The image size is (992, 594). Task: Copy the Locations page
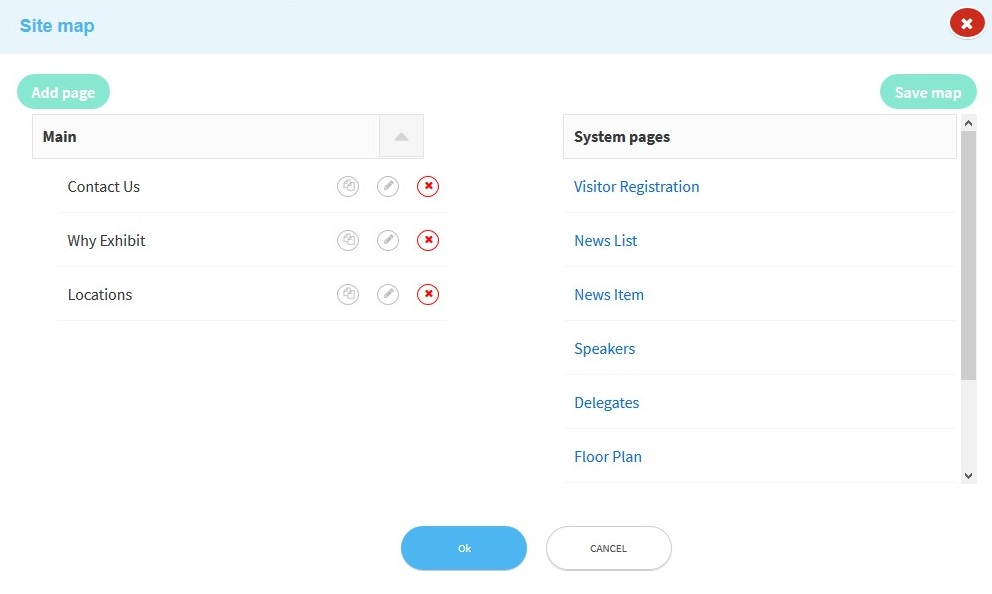tap(348, 294)
